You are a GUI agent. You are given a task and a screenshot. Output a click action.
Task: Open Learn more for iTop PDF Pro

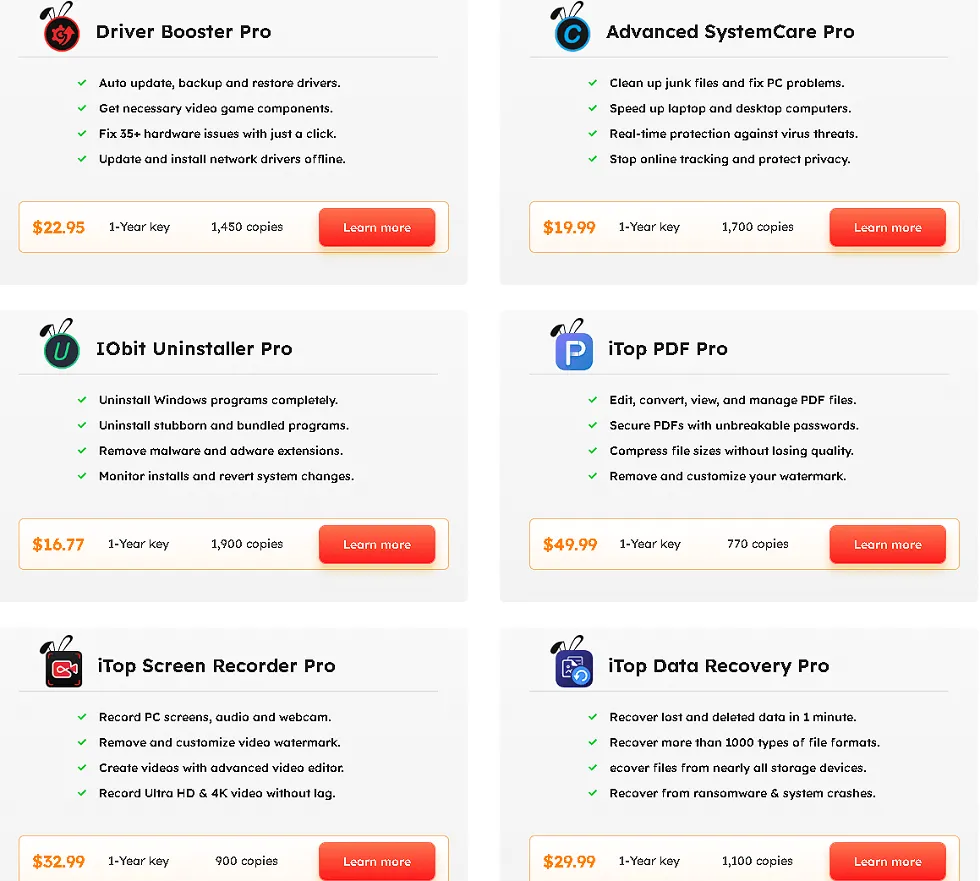[887, 544]
